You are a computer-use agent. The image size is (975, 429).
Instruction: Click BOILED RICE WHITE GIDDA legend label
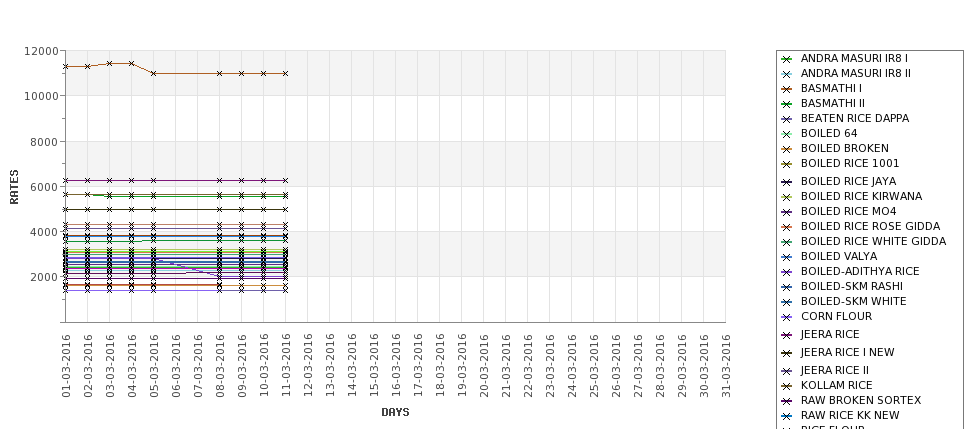coord(873,241)
